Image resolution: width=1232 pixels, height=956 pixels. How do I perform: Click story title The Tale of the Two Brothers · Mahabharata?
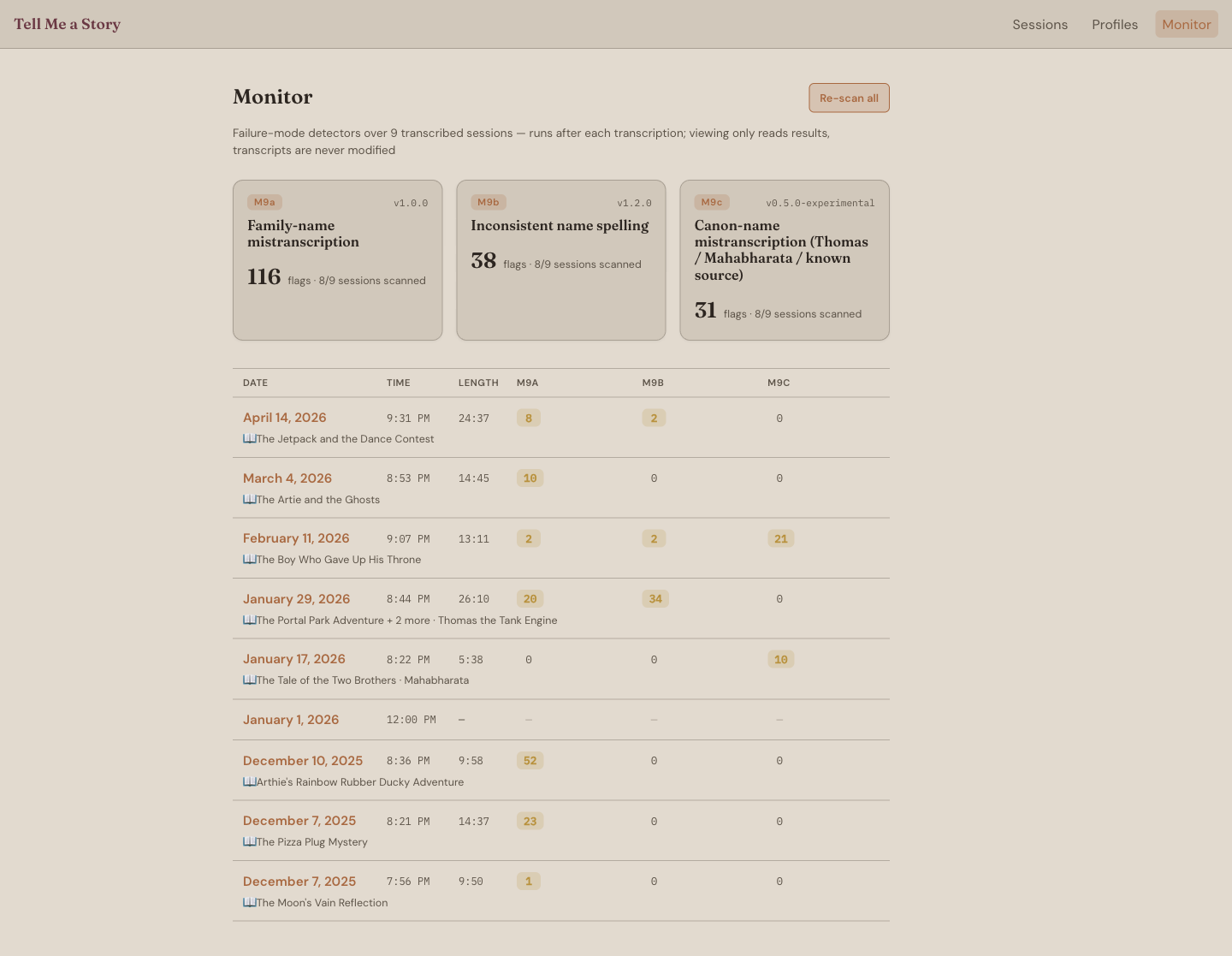(x=363, y=680)
